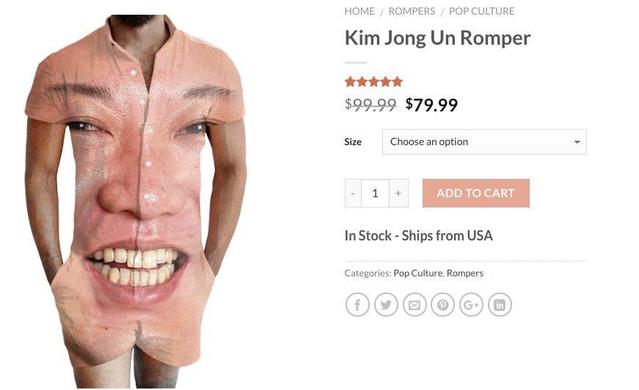Click the Kim Jong Un Romper title
The height and width of the screenshot is (390, 639).
pyautogui.click(x=438, y=38)
